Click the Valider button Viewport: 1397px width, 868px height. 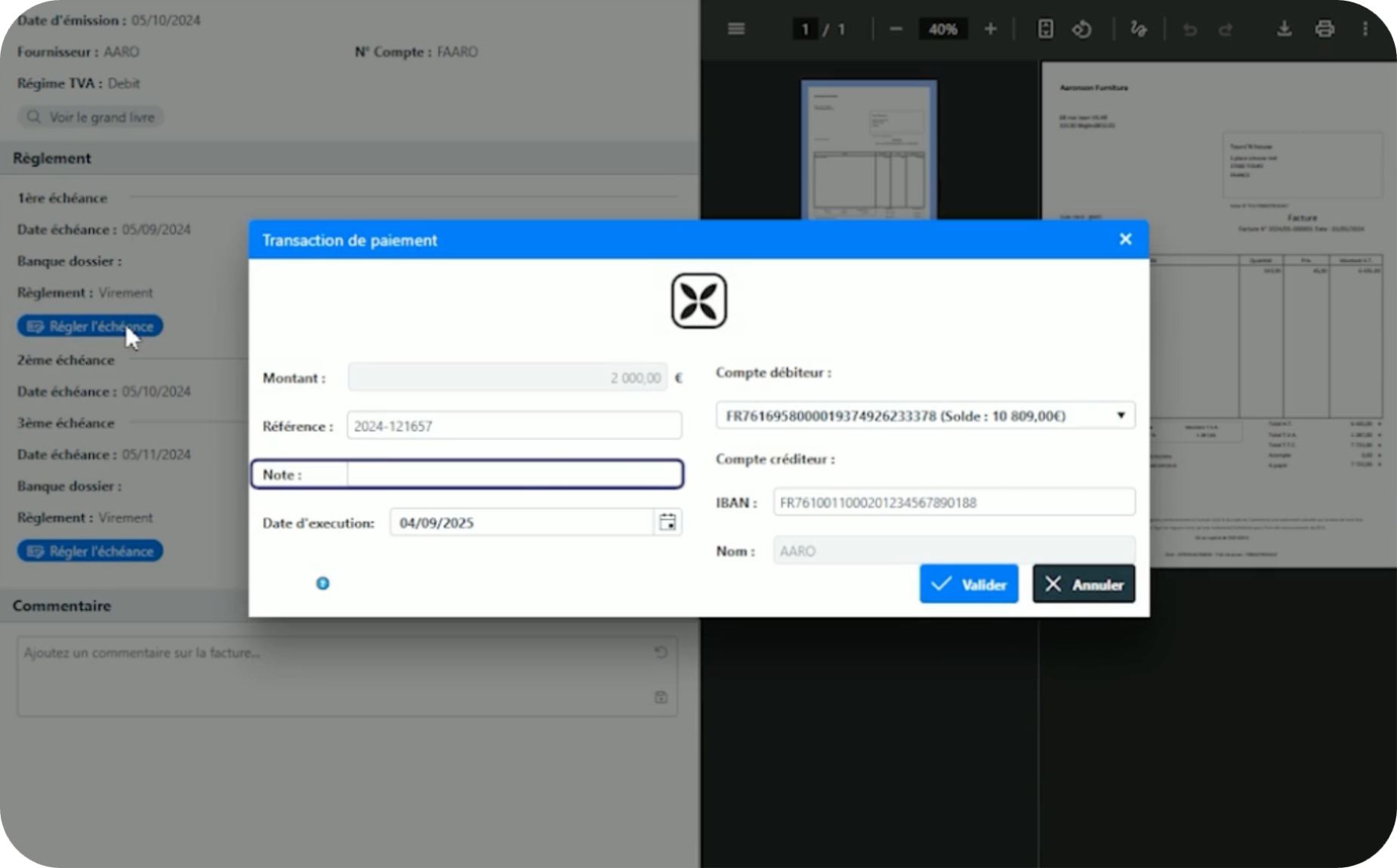click(969, 584)
